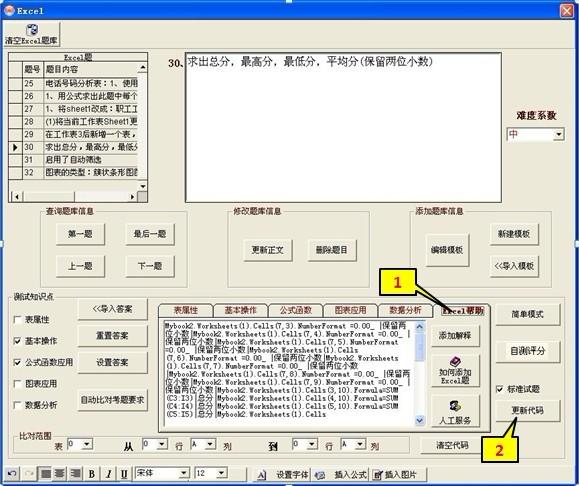Uncheck the 公式函数应用 checkbox

(17, 362)
